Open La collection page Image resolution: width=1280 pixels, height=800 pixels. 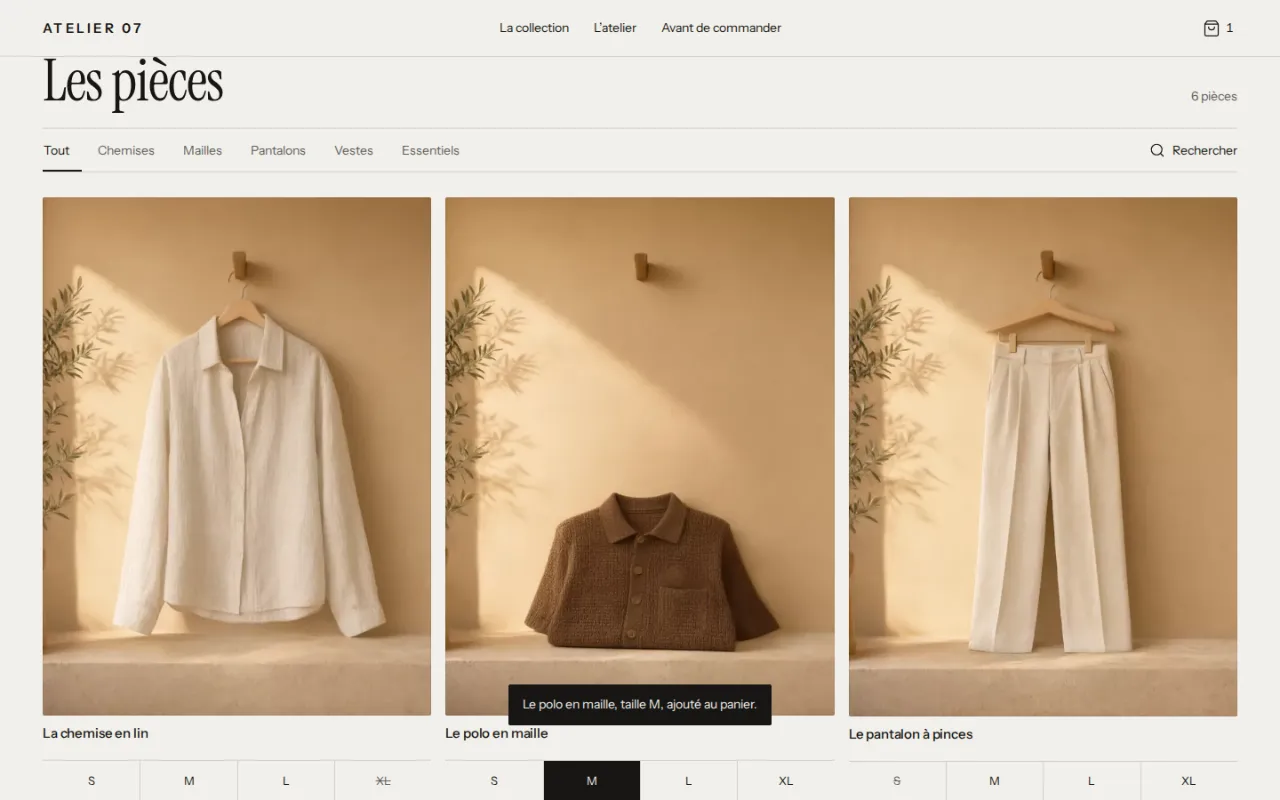[x=534, y=28]
